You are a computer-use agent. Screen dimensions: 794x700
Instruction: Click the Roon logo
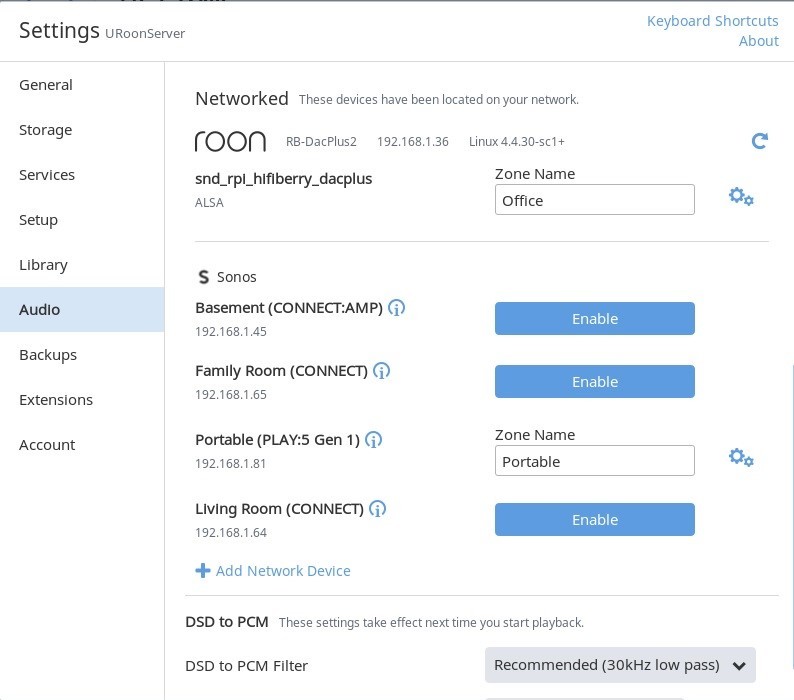coord(230,141)
